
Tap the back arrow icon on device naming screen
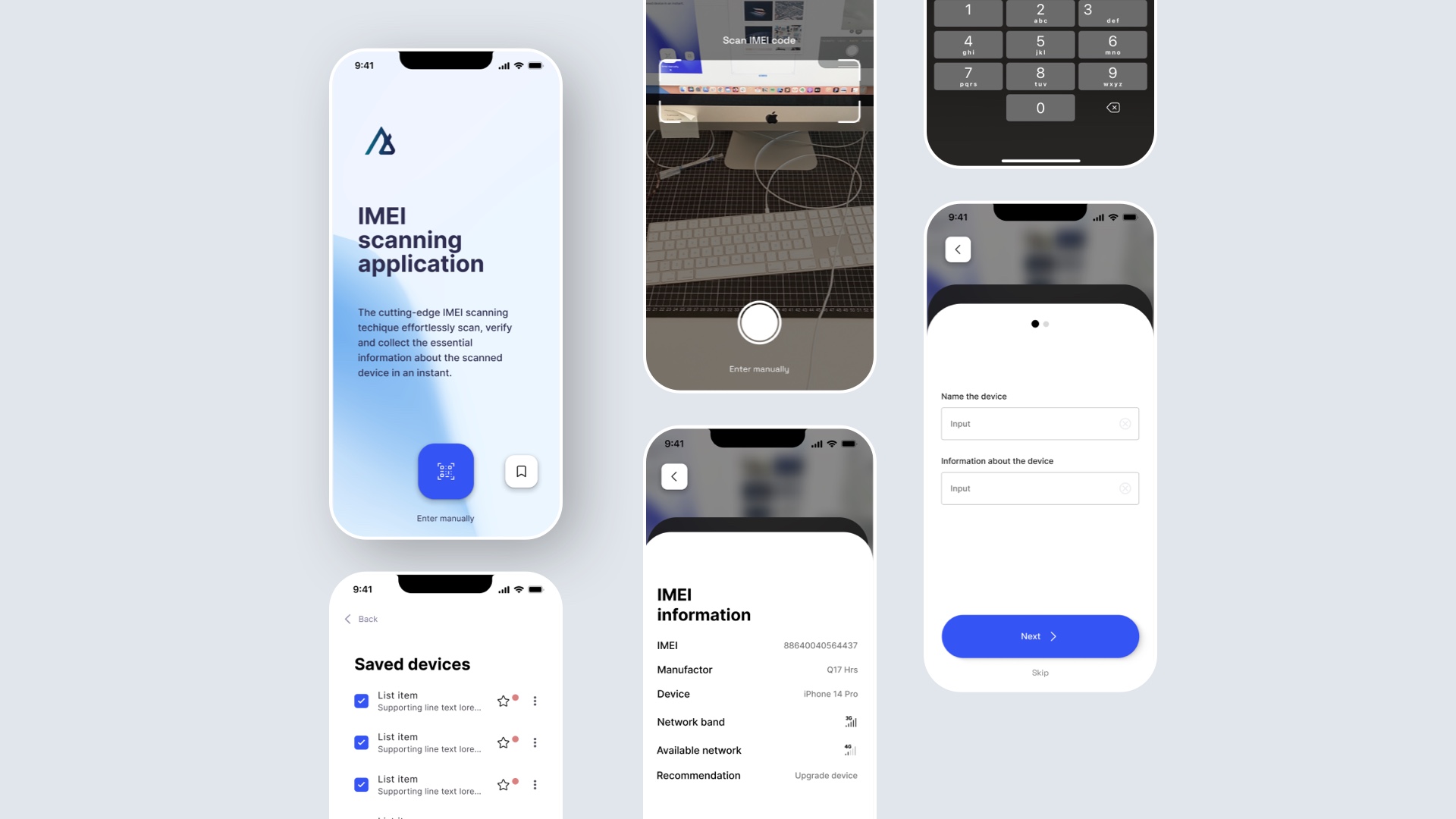click(957, 248)
